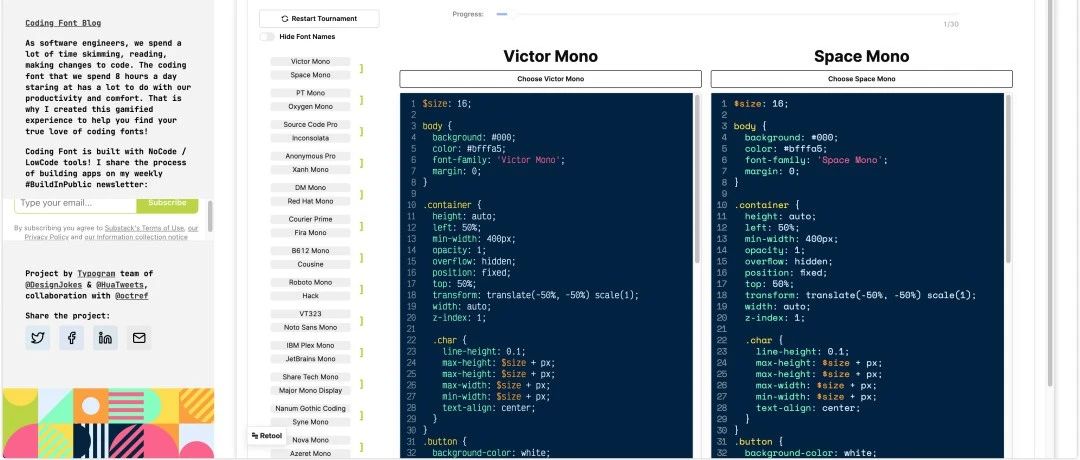This screenshot has height=460, width=1080.
Task: Click the tournament progress bar
Action: pos(727,14)
